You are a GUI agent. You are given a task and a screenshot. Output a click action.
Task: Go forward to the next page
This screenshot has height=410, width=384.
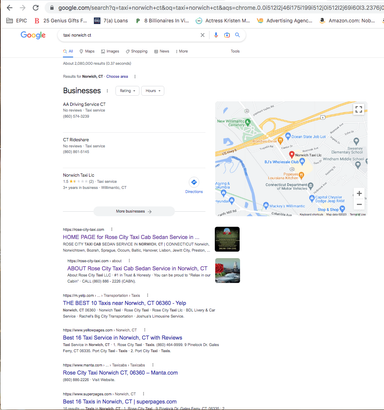pyautogui.click(x=22, y=8)
